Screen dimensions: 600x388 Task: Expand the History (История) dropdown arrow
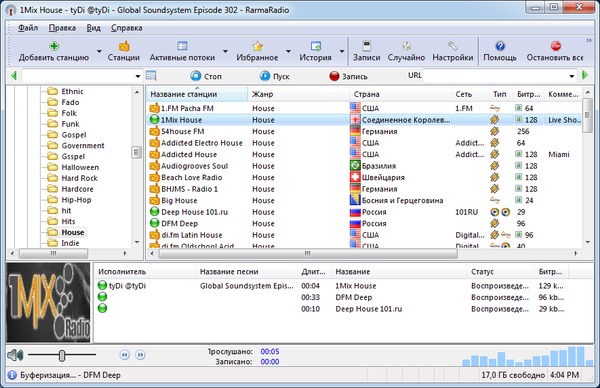[x=342, y=51]
